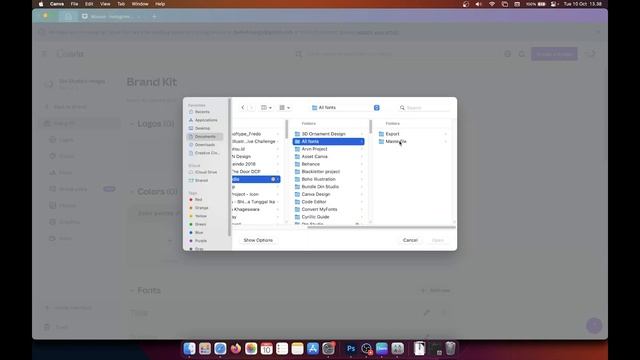Open the Export folder
The image size is (640, 360).
(412, 134)
